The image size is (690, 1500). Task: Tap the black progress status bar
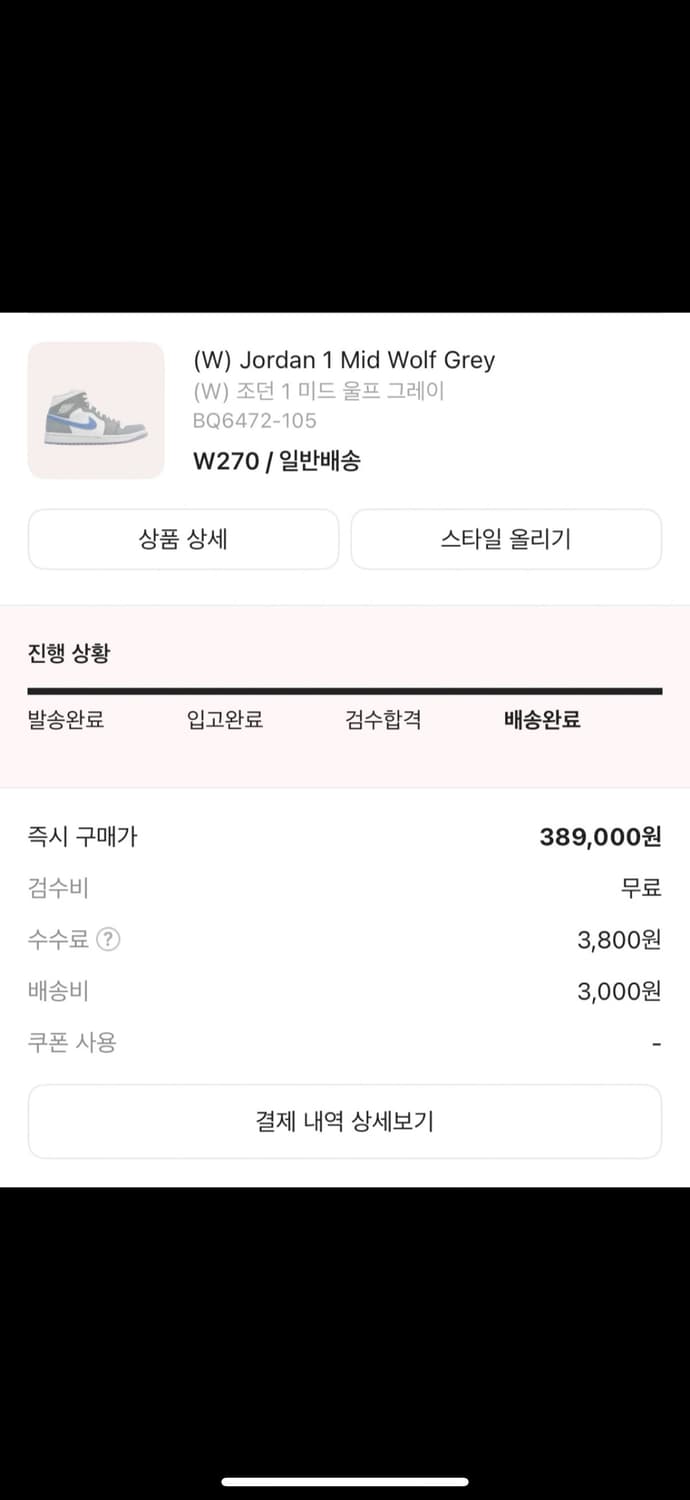(x=345, y=688)
